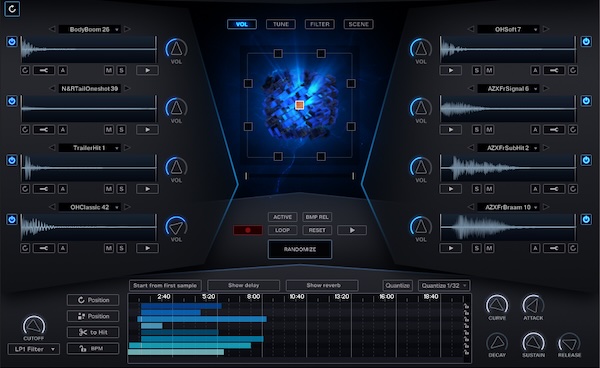
Task: Mute the BodyBoom 26 slot
Action: click(109, 70)
